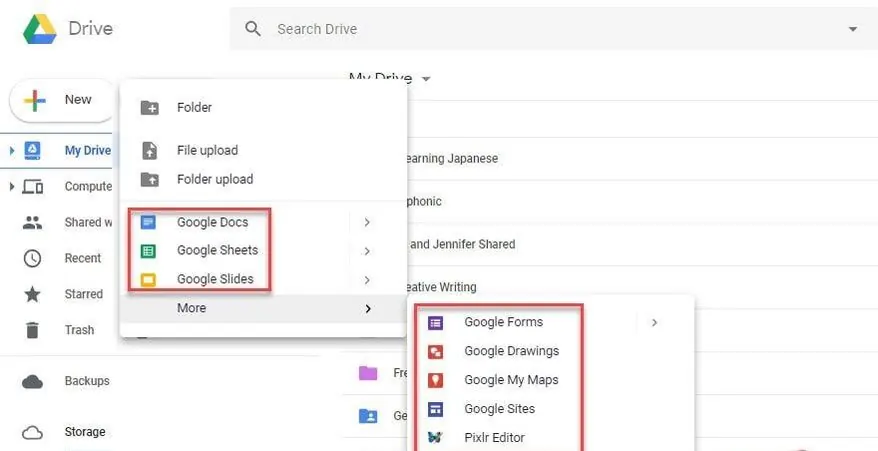The width and height of the screenshot is (878, 451).
Task: Open Storage from the sidebar
Action: (x=85, y=432)
